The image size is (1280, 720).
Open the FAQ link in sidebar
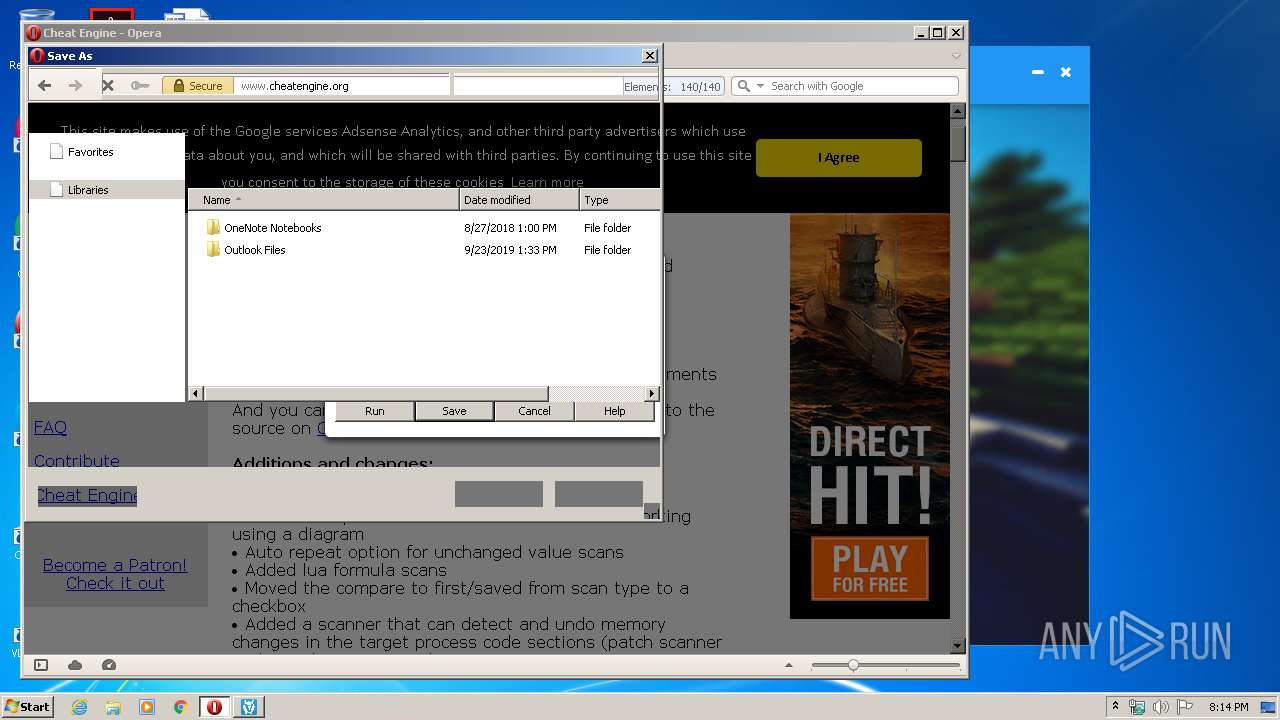click(50, 428)
